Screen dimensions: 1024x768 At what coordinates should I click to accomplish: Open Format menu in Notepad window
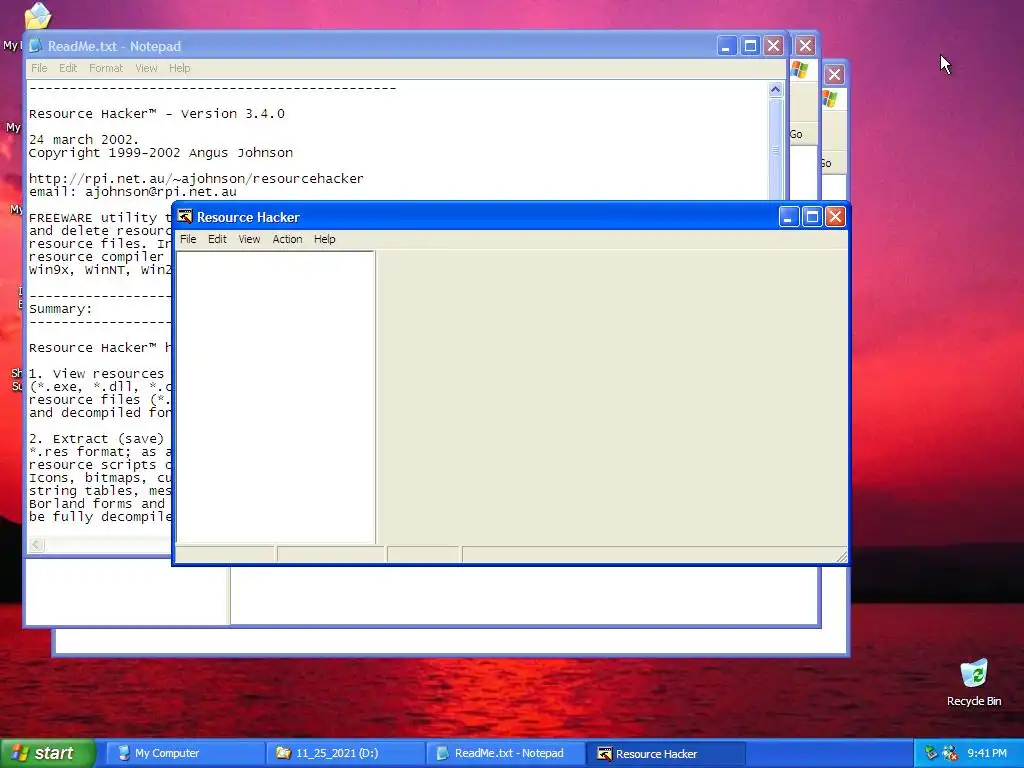click(106, 68)
